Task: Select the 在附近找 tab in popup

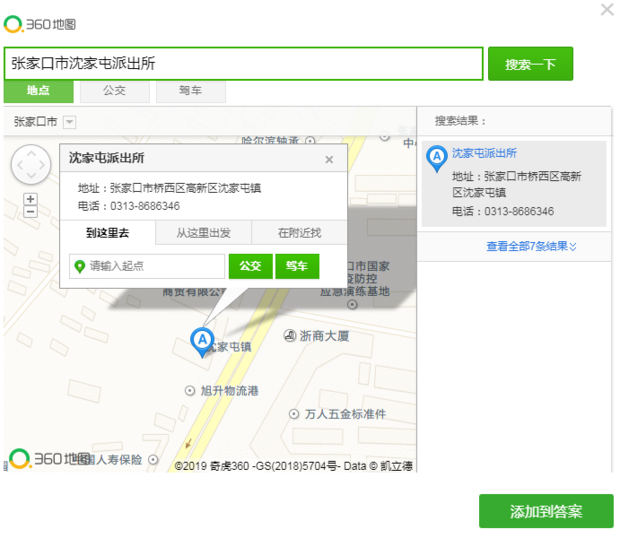Action: click(299, 233)
